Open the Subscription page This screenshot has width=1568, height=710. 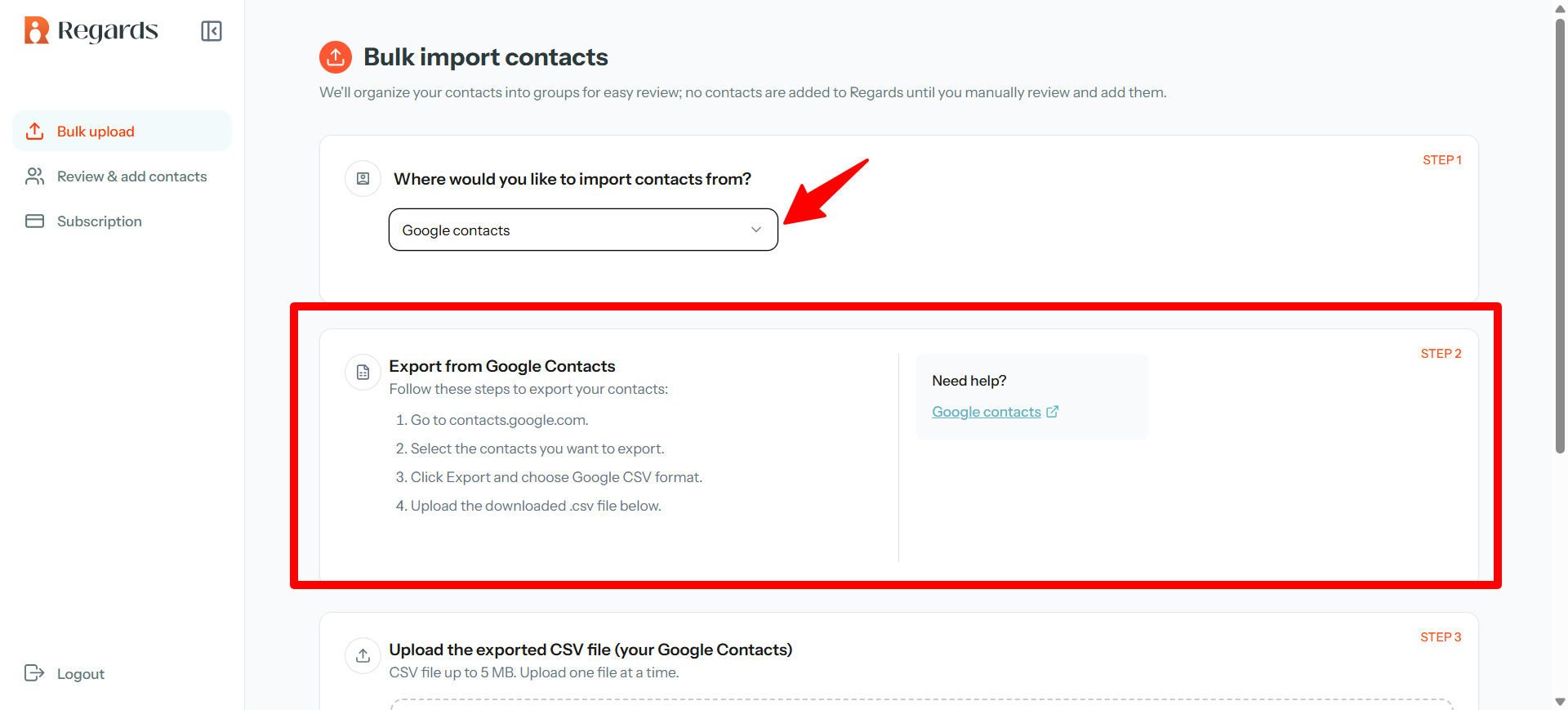click(100, 221)
